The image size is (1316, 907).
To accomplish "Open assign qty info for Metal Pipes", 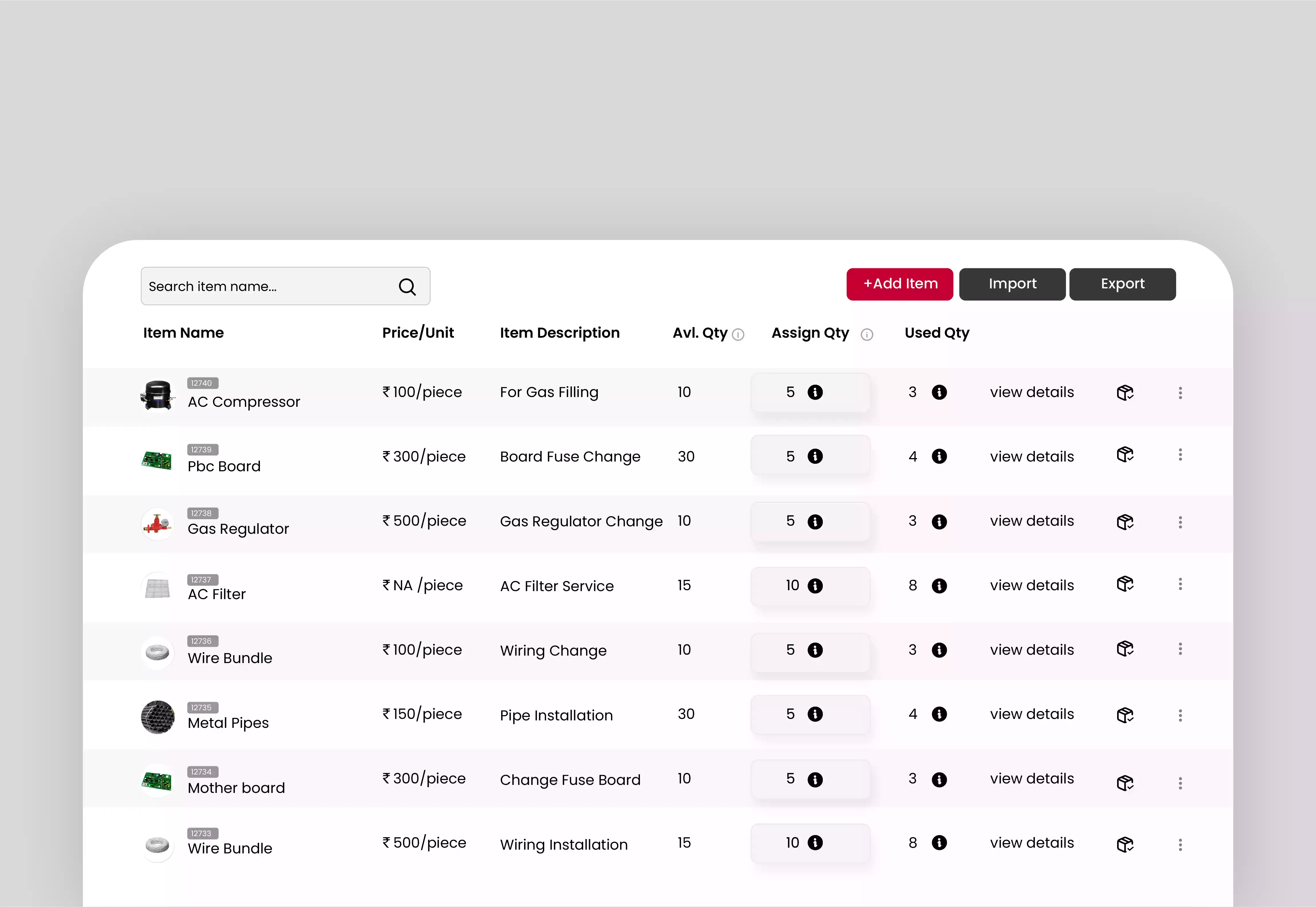I will (x=815, y=714).
